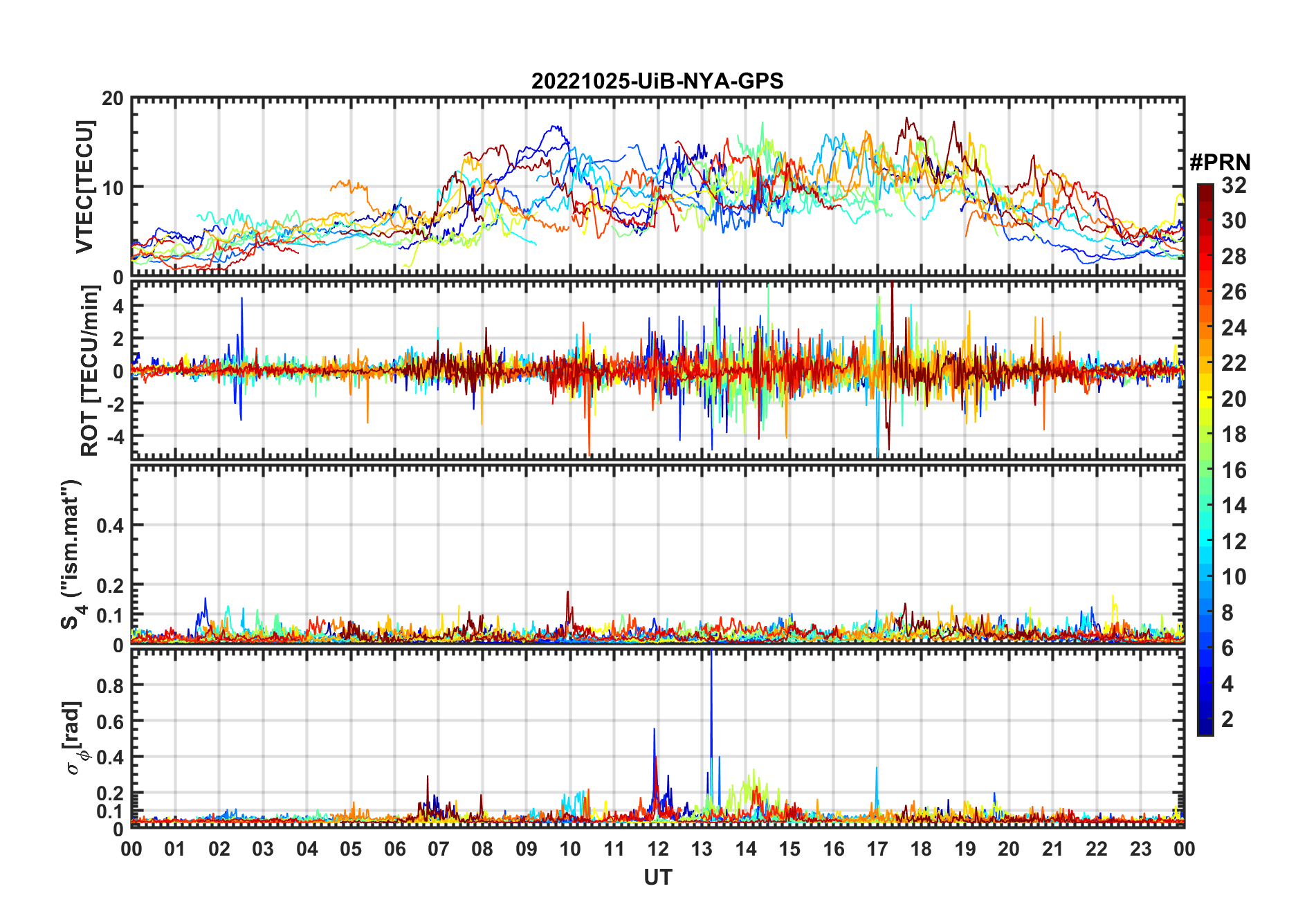Click x-axis hour label 21
The image size is (1316, 920).
click(1053, 849)
